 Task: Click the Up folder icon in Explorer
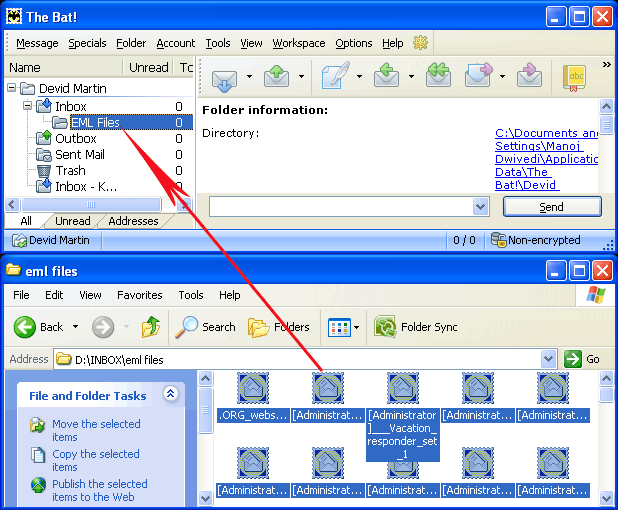coord(151,326)
